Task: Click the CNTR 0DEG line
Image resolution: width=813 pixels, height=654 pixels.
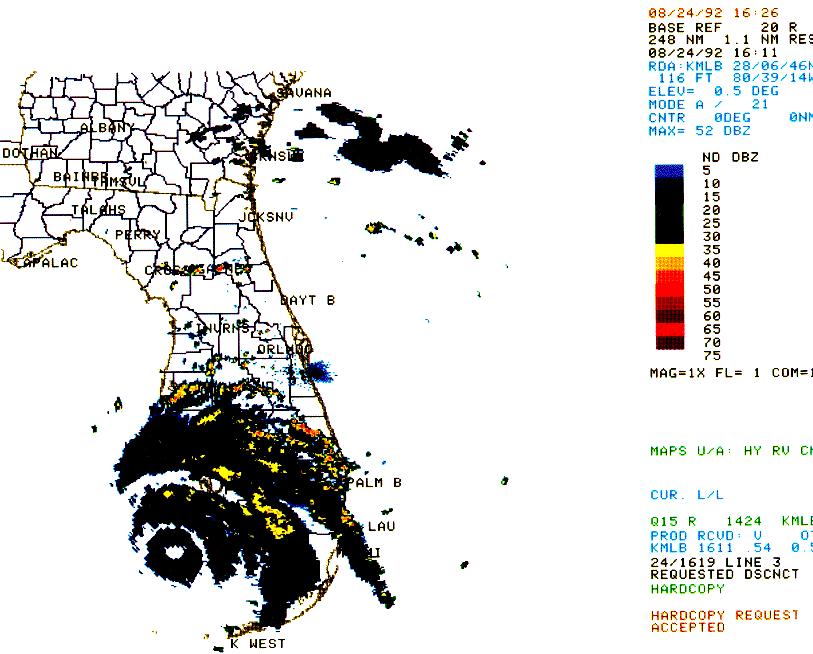Action: (x=731, y=118)
